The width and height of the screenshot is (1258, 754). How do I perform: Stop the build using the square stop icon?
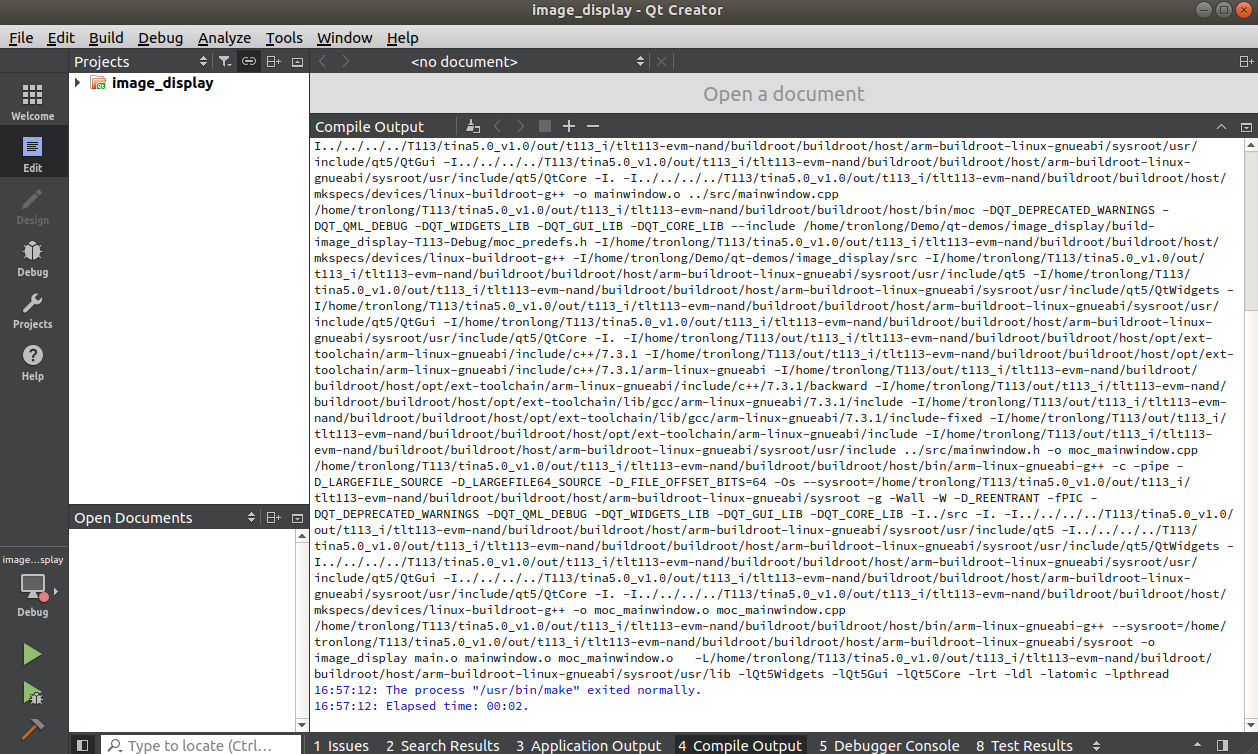[x=544, y=126]
